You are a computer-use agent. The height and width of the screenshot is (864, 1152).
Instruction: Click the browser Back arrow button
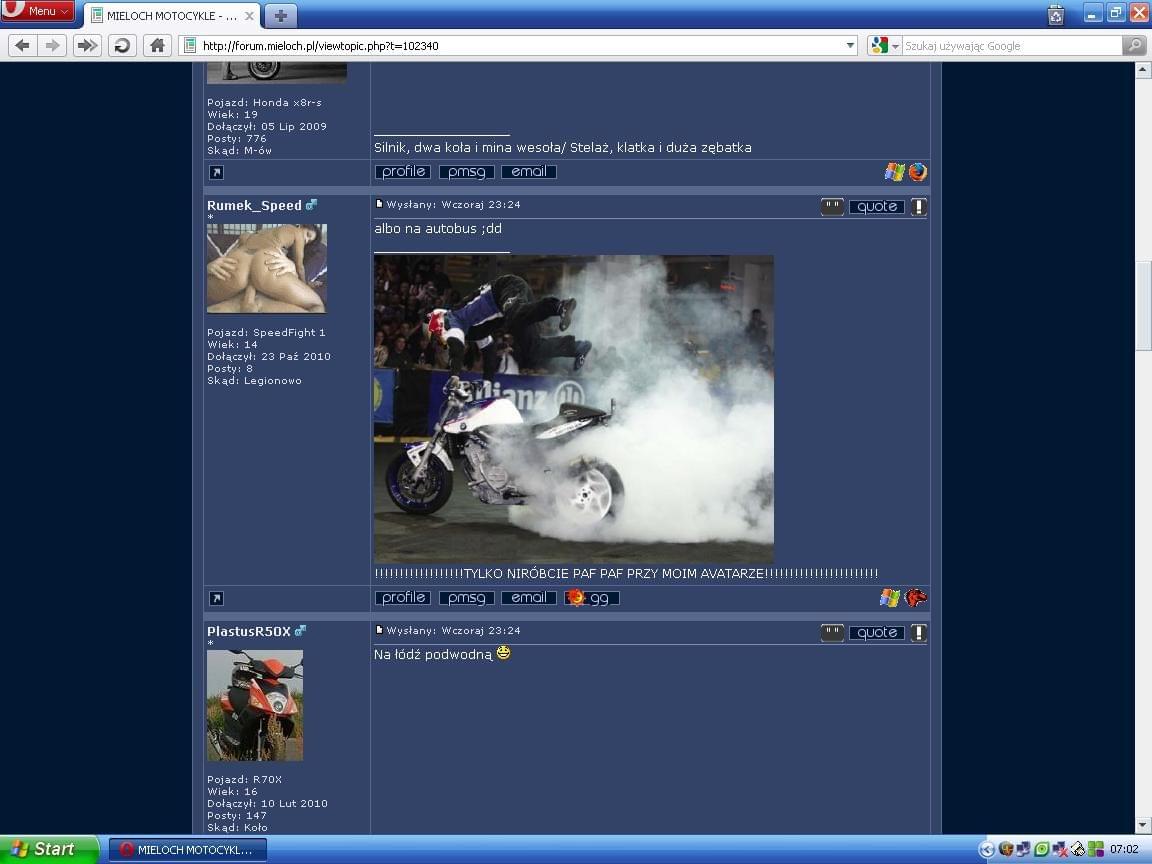click(x=22, y=45)
